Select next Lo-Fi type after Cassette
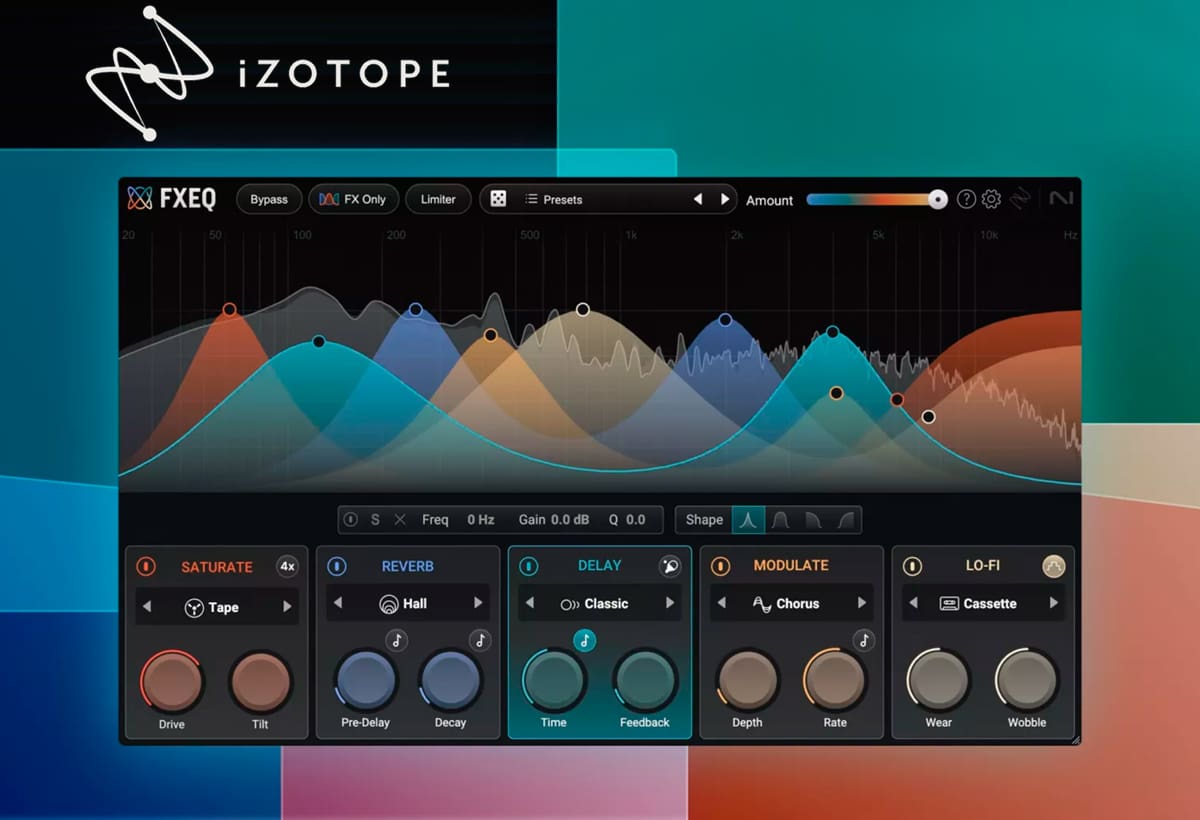The height and width of the screenshot is (820, 1200). point(1053,604)
